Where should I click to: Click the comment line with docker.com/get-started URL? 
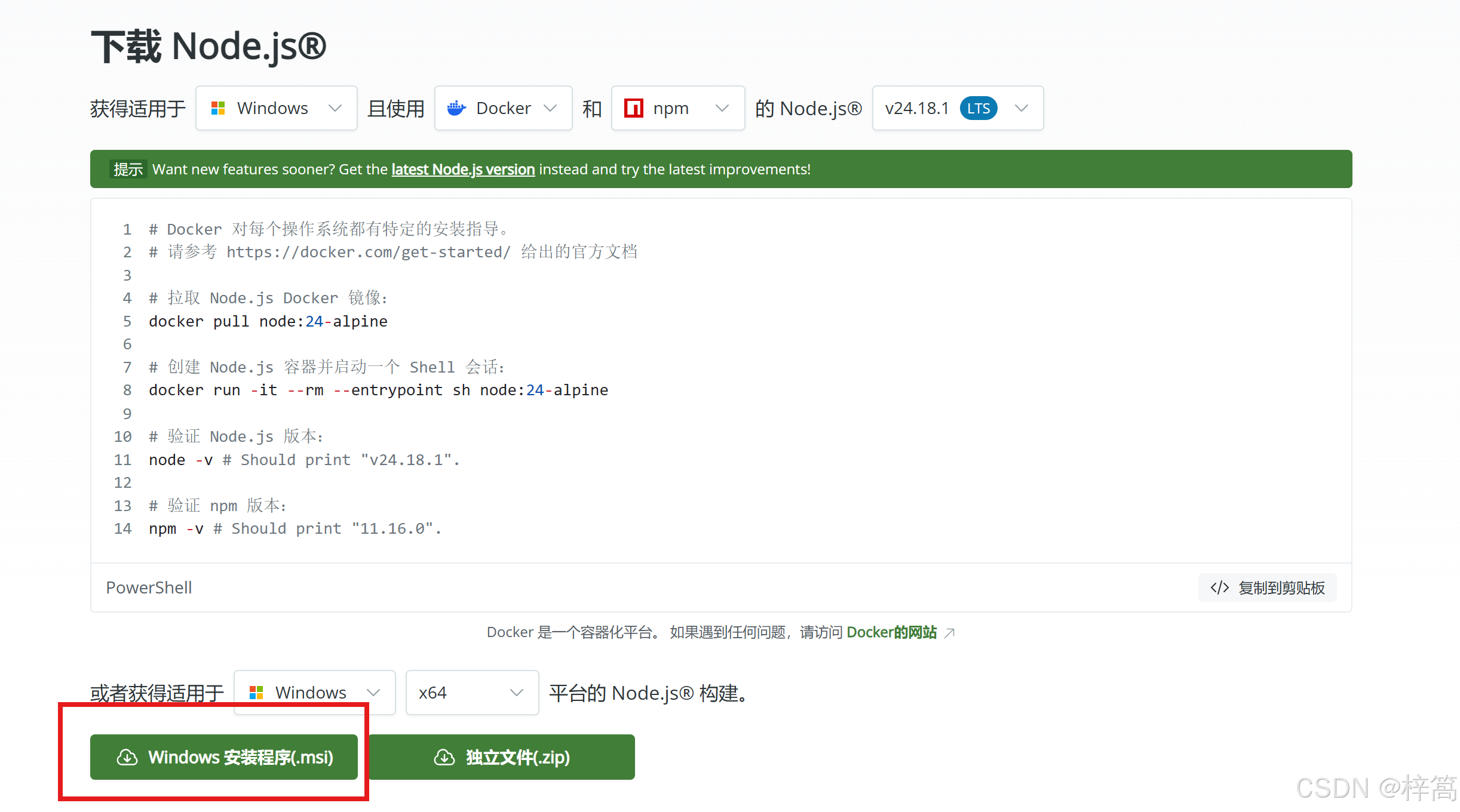[x=393, y=252]
